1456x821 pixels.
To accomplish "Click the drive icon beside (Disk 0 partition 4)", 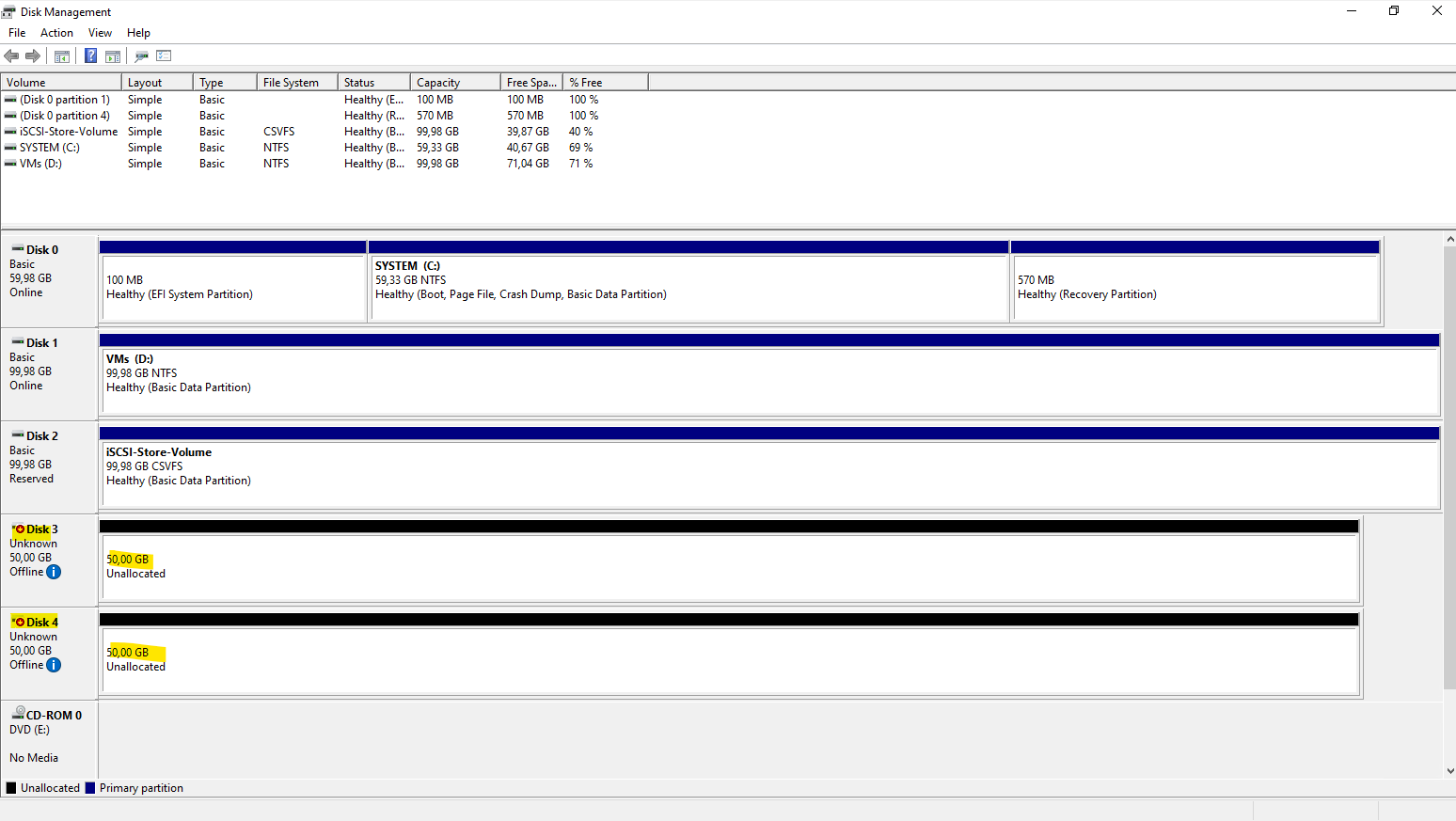I will point(10,116).
